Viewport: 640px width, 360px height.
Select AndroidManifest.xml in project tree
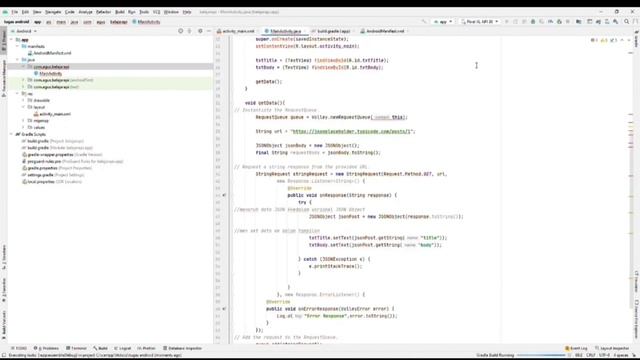pyautogui.click(x=49, y=53)
